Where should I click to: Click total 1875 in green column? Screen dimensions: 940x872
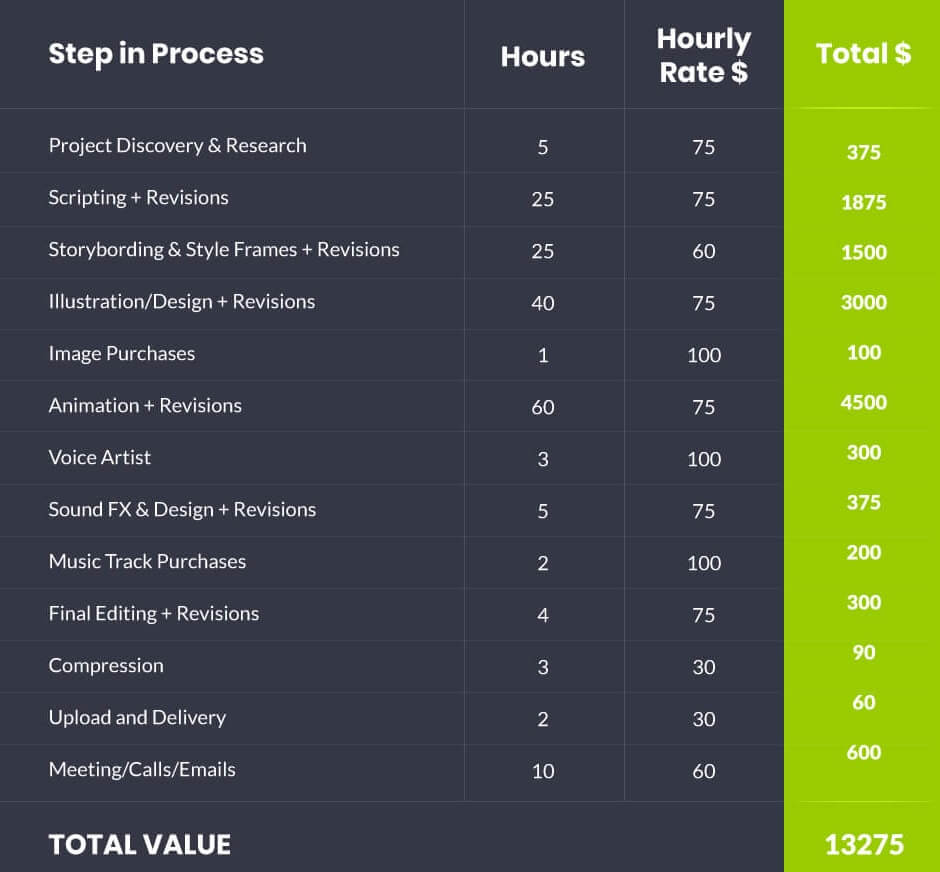pos(864,203)
